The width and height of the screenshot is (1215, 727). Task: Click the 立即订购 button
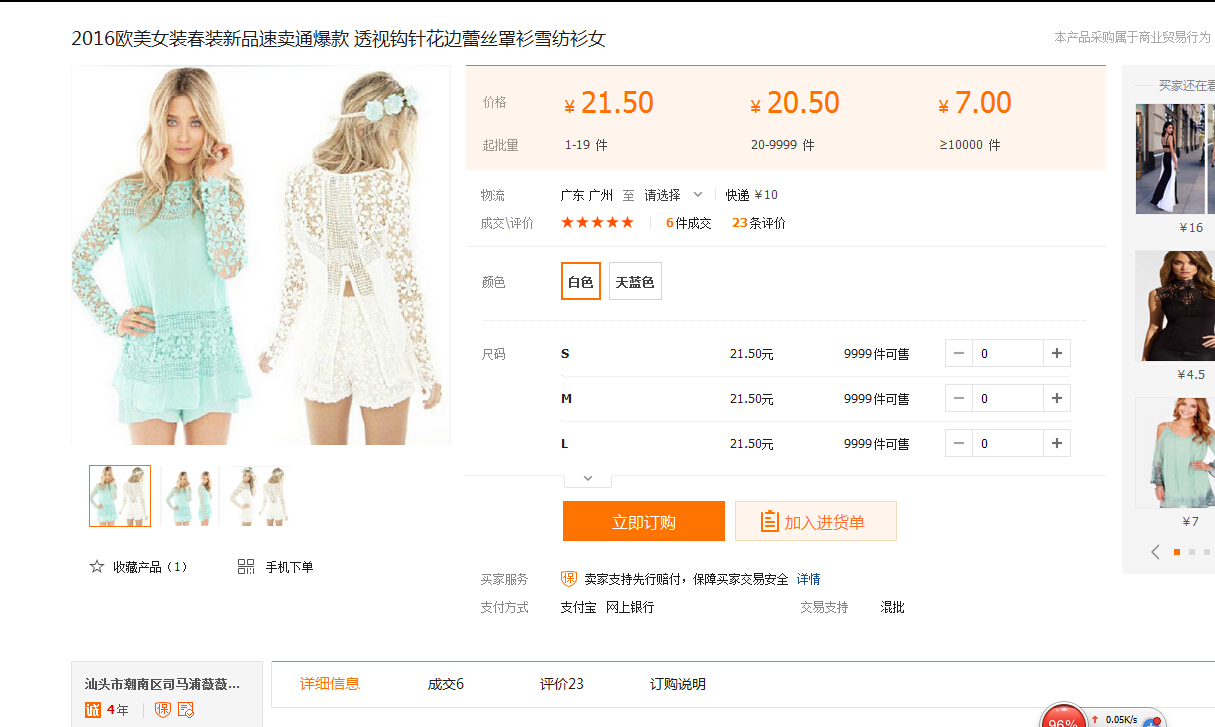(643, 521)
